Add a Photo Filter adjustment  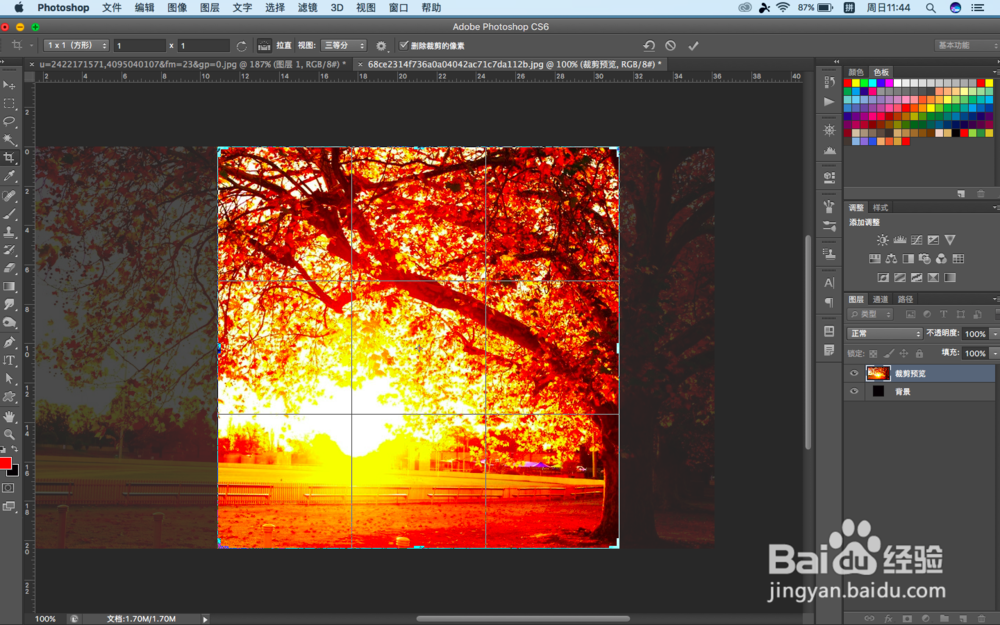tap(925, 258)
